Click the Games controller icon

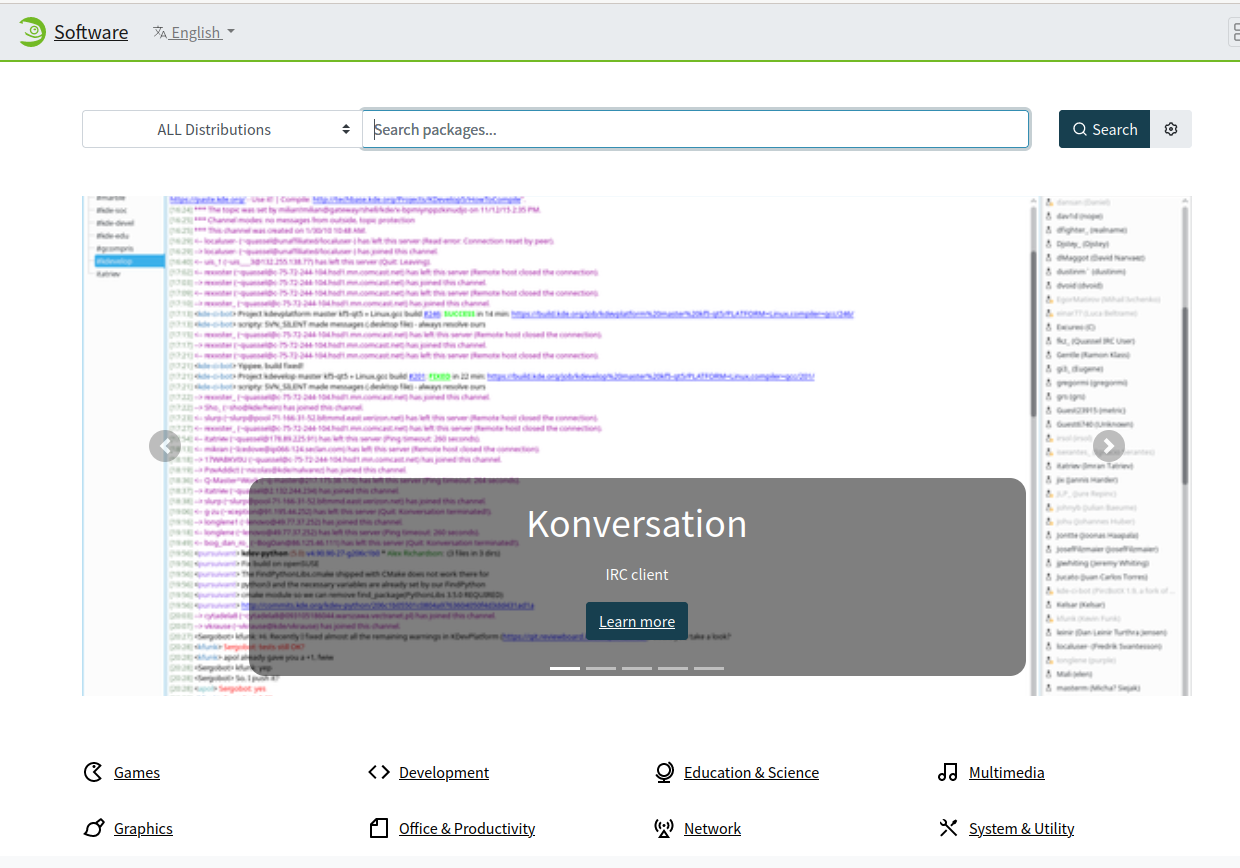pyautogui.click(x=93, y=772)
